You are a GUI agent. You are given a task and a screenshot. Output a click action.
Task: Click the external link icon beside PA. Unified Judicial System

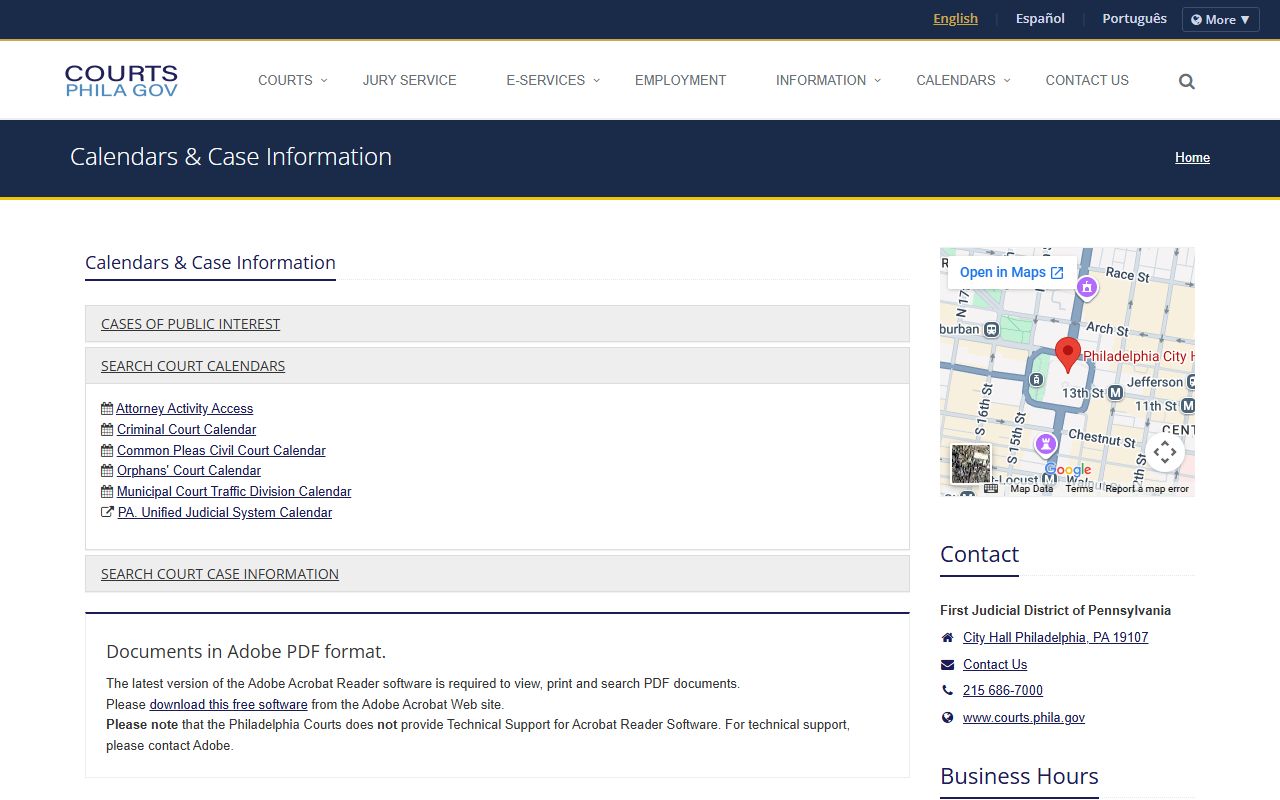(107, 512)
